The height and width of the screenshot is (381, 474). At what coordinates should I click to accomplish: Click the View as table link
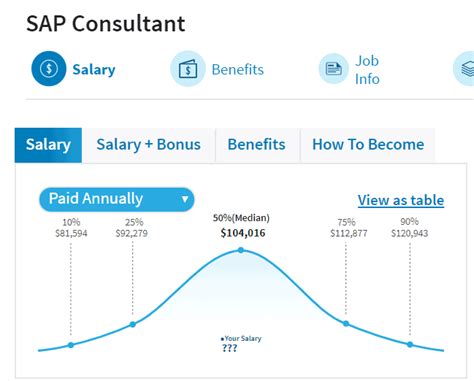401,200
